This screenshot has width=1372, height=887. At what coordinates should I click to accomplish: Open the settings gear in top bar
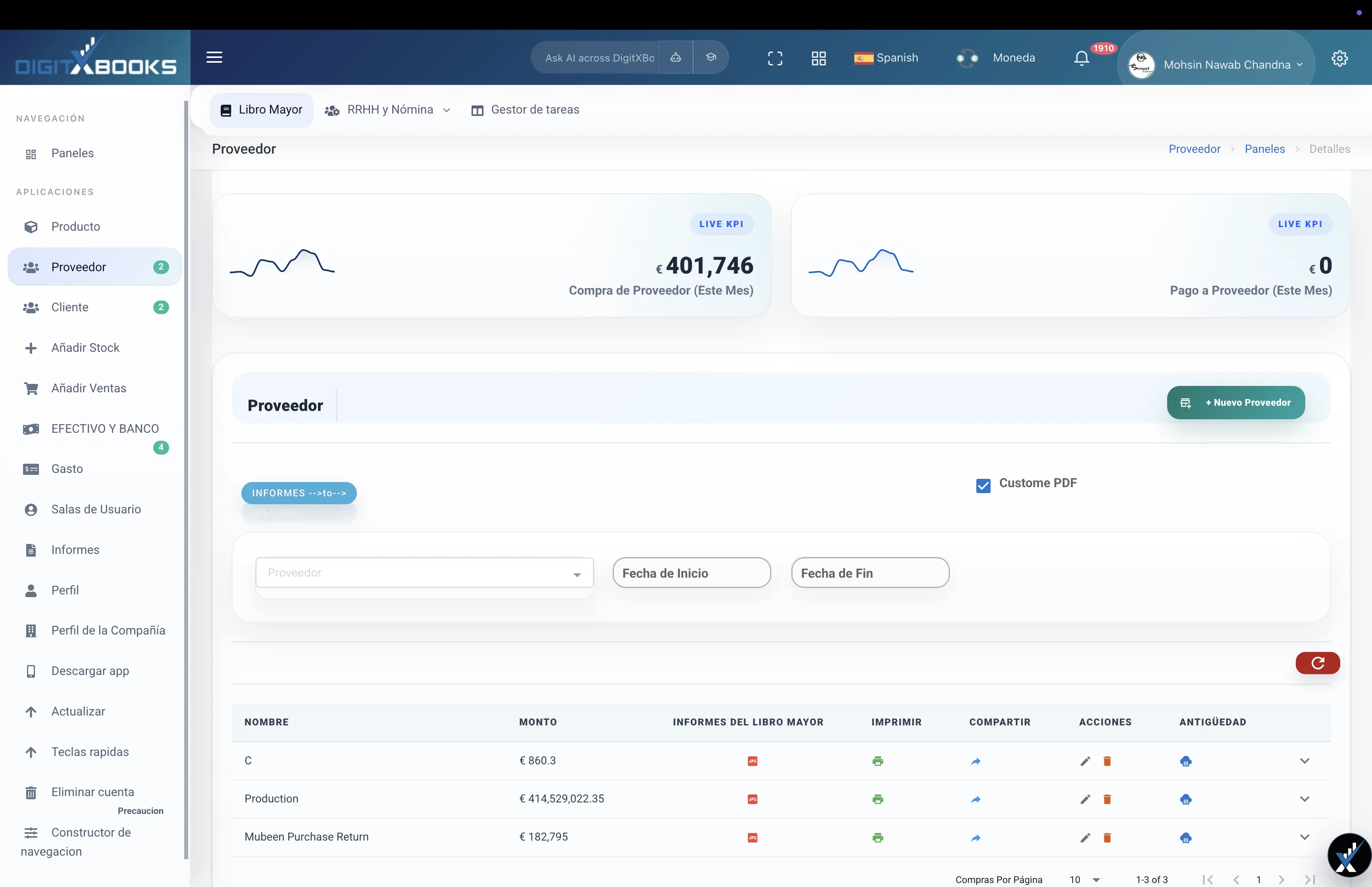click(1340, 58)
